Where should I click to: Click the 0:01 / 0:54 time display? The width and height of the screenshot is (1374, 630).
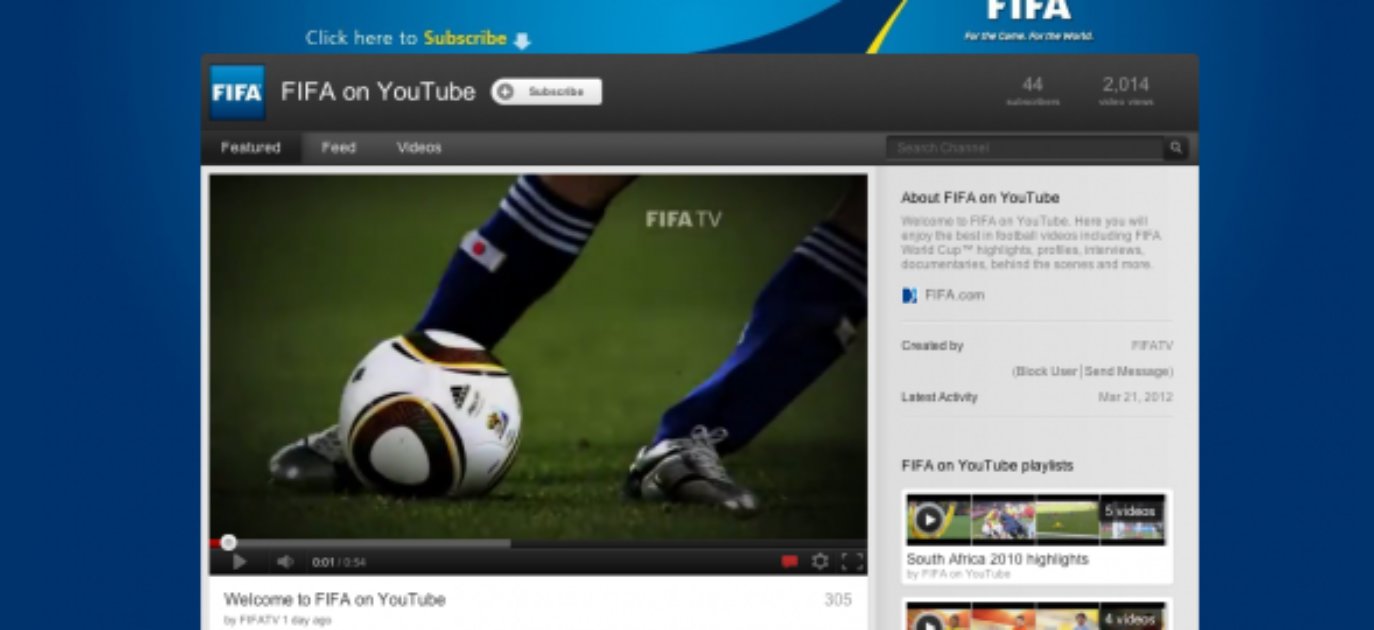[x=339, y=563]
